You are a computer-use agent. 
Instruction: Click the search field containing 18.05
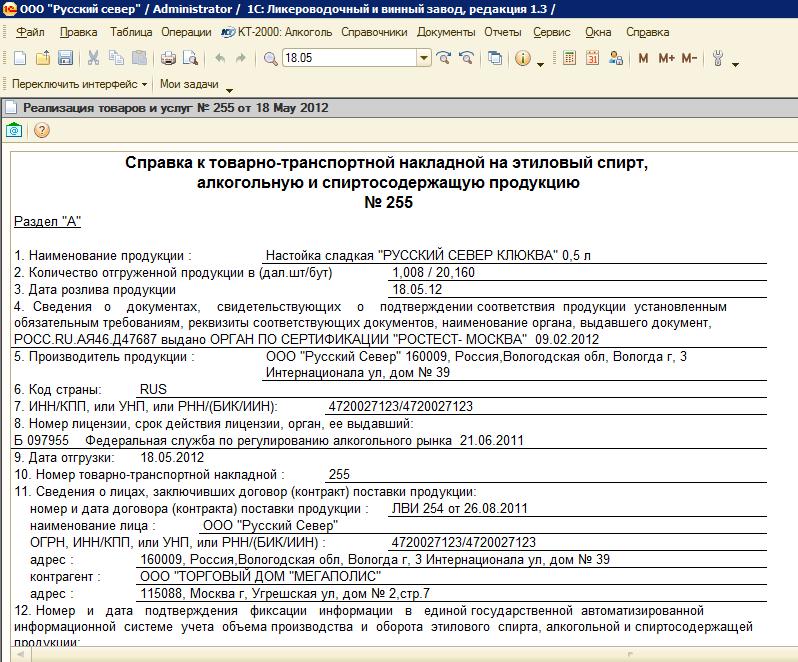coord(350,58)
